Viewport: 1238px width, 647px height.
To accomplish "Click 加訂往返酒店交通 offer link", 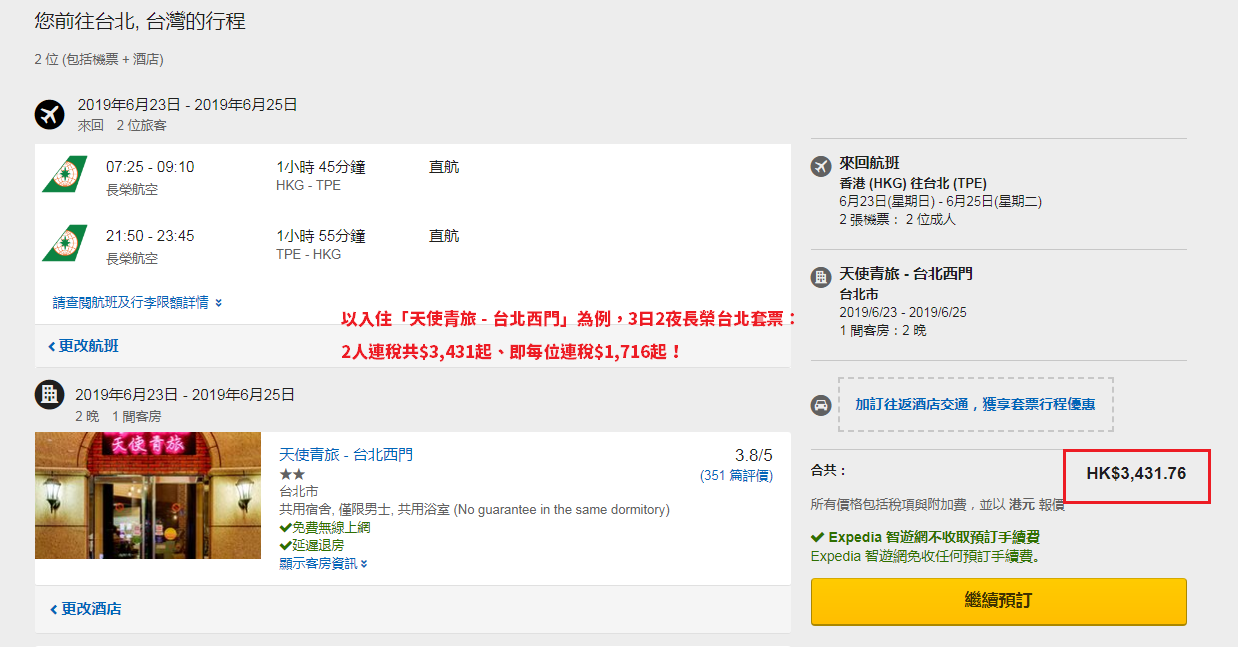I will point(975,405).
